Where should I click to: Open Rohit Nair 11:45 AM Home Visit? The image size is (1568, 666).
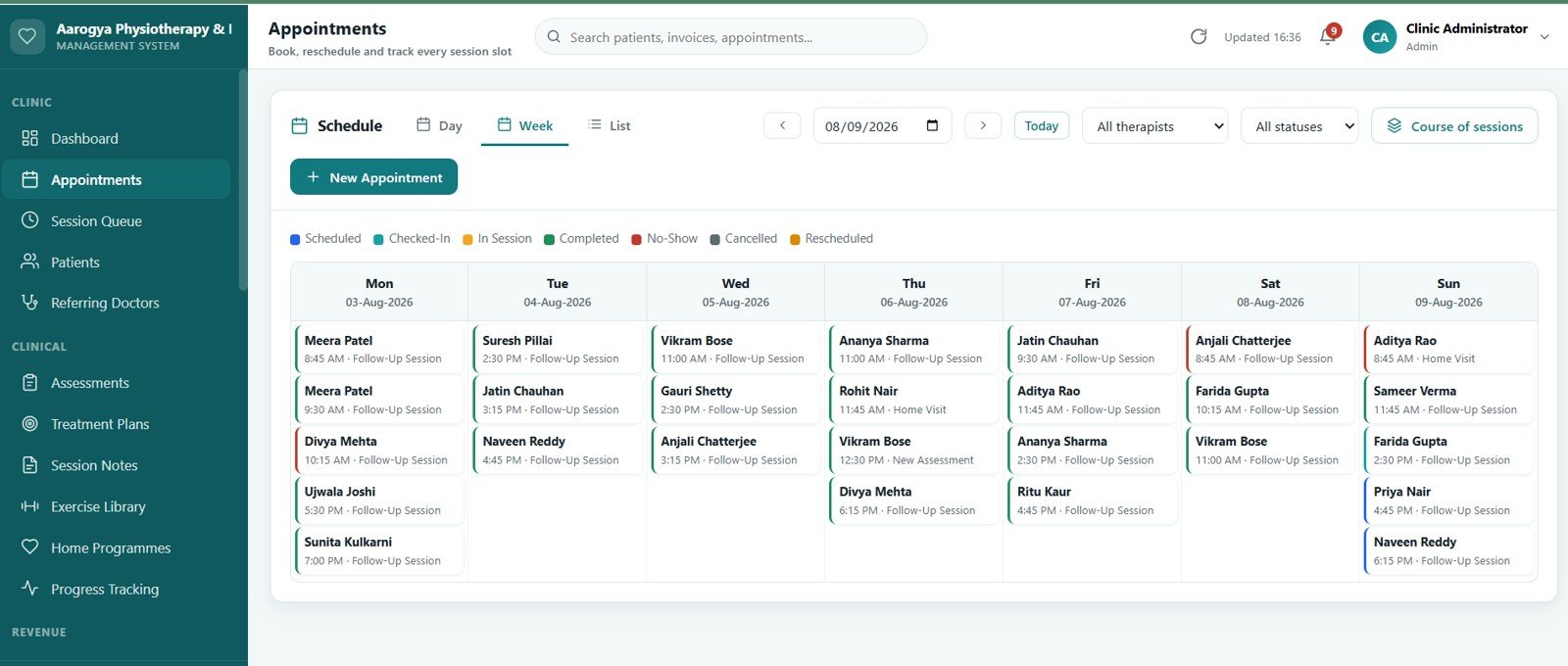[914, 400]
